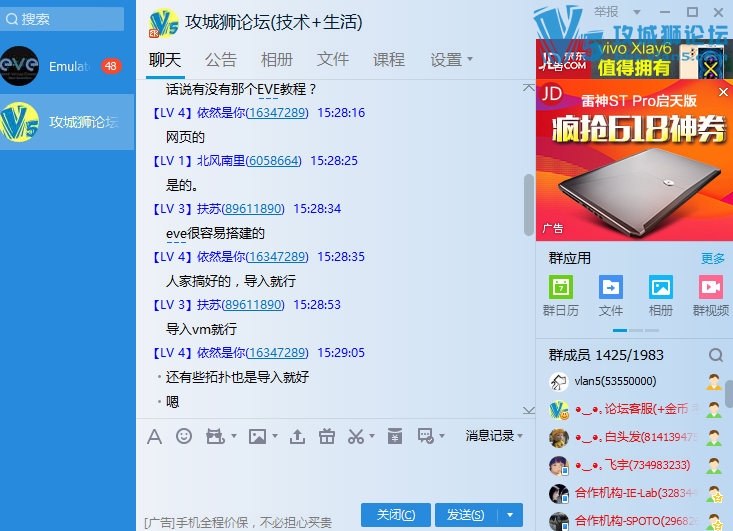Viewport: 733px width, 531px height.
Task: Open the font settings (A) tool
Action: tap(154, 436)
